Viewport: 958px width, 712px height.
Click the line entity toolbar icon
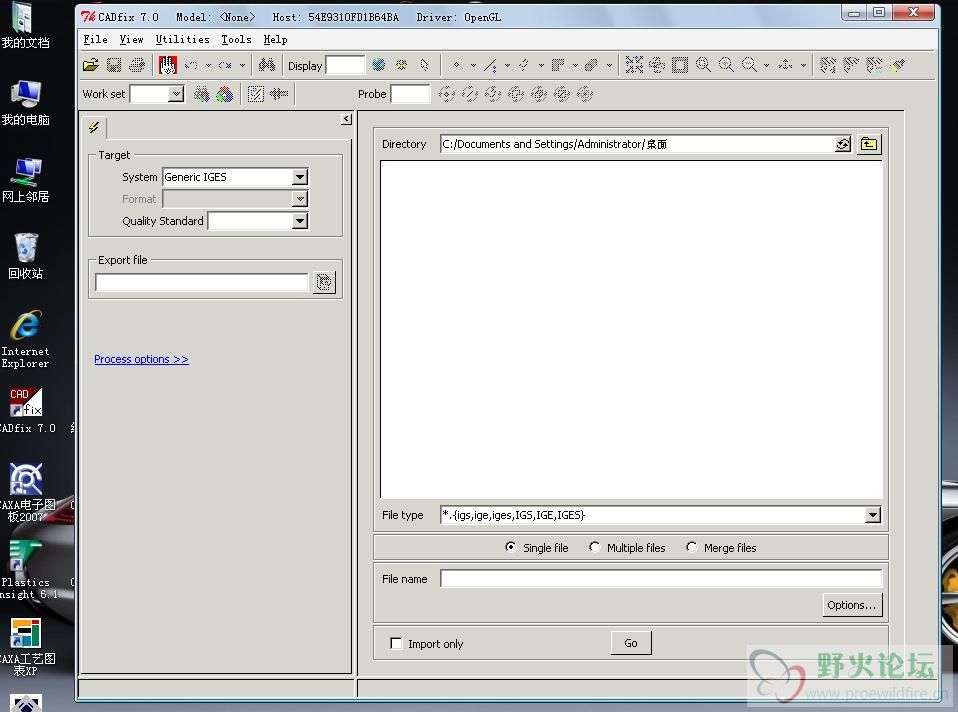click(x=490, y=65)
